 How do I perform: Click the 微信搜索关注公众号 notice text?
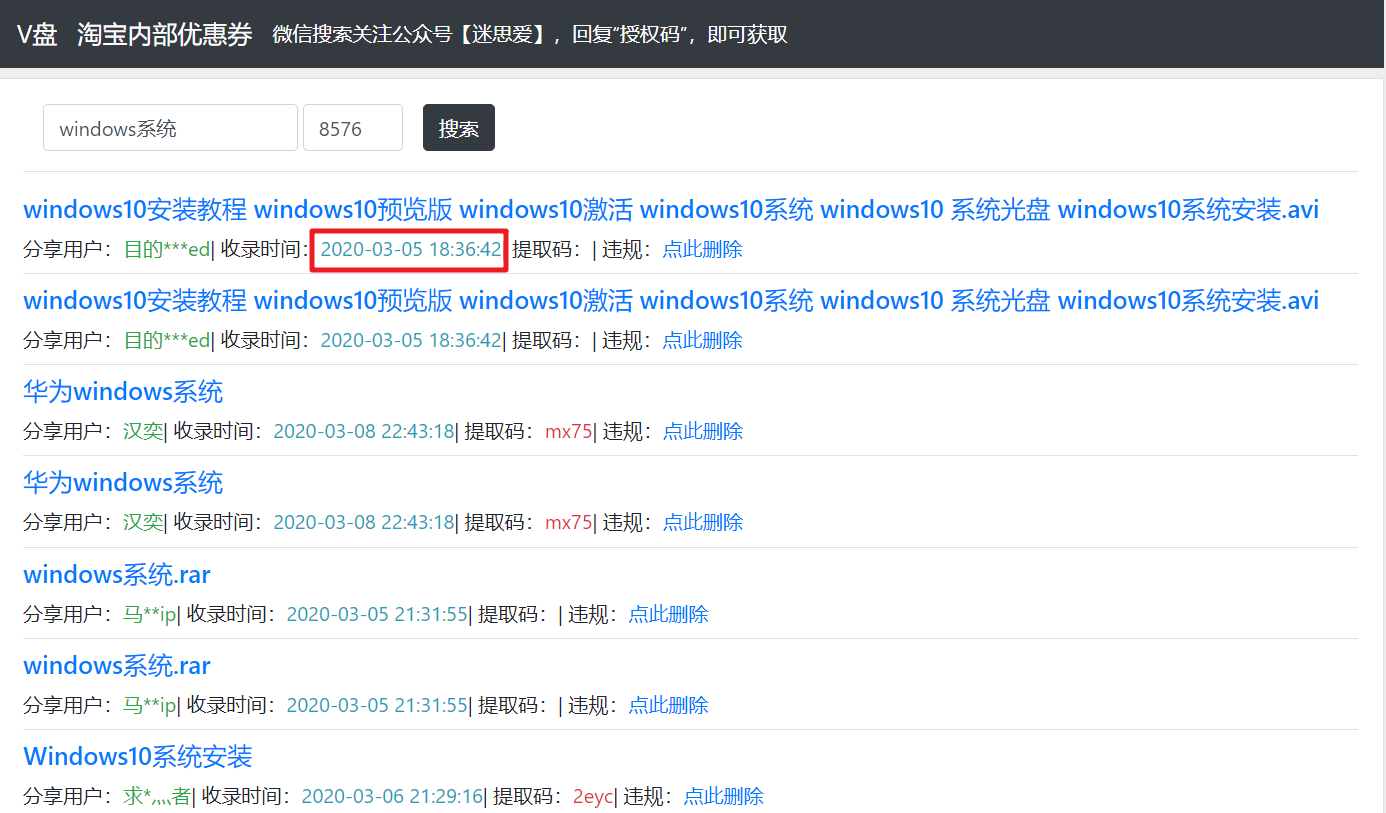click(x=530, y=35)
